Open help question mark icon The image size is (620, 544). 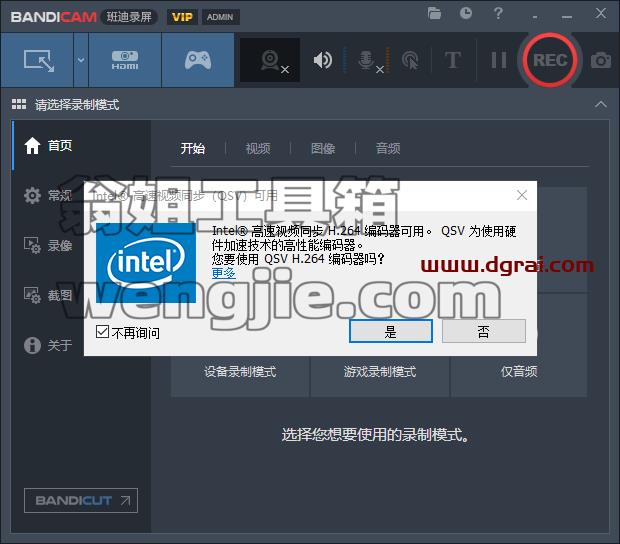pyautogui.click(x=498, y=13)
